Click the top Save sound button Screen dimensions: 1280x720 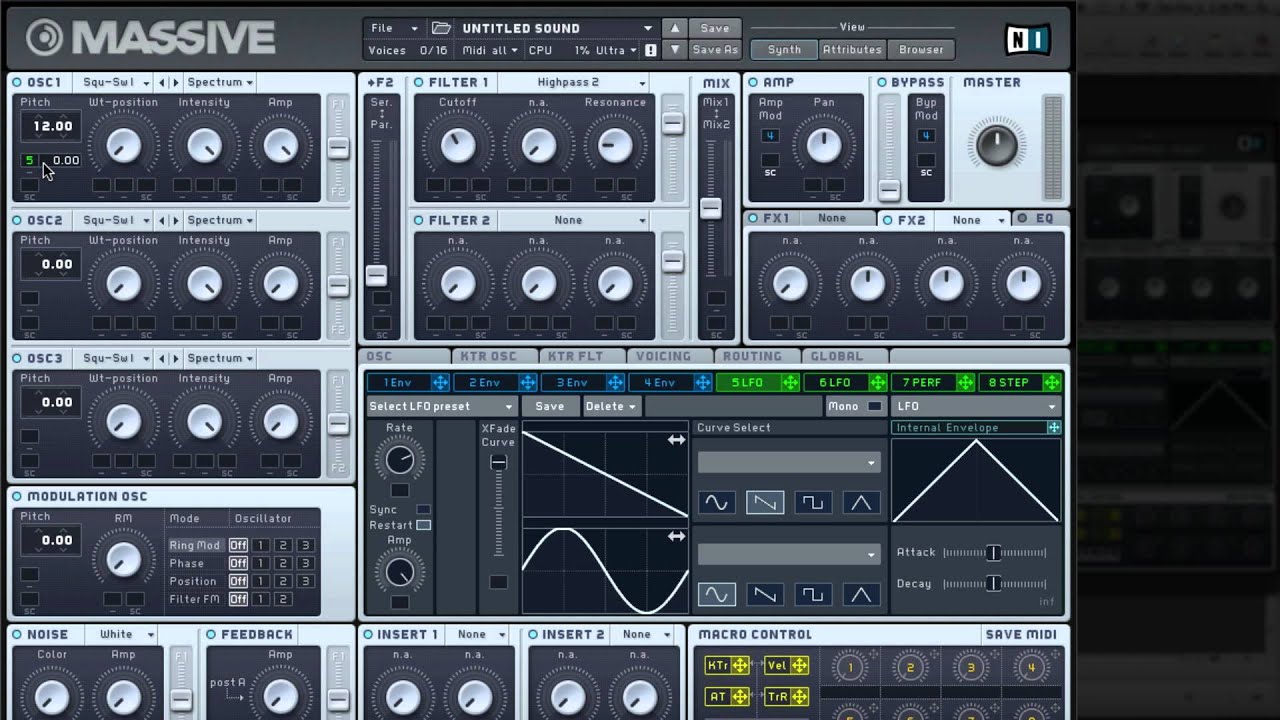pyautogui.click(x=715, y=28)
